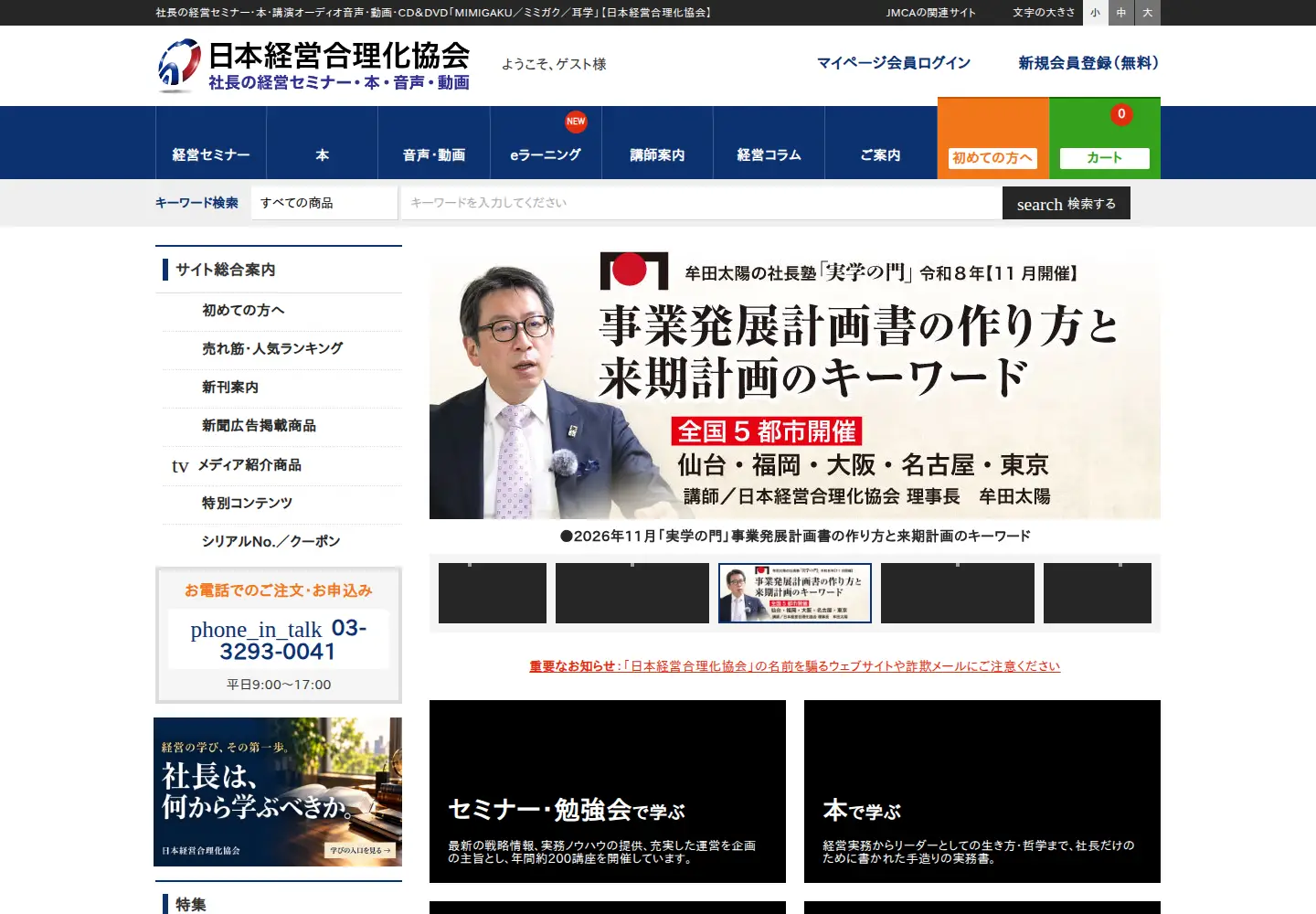Image resolution: width=1316 pixels, height=914 pixels.
Task: Select the first dark carousel thumbnail
Action: 493,593
